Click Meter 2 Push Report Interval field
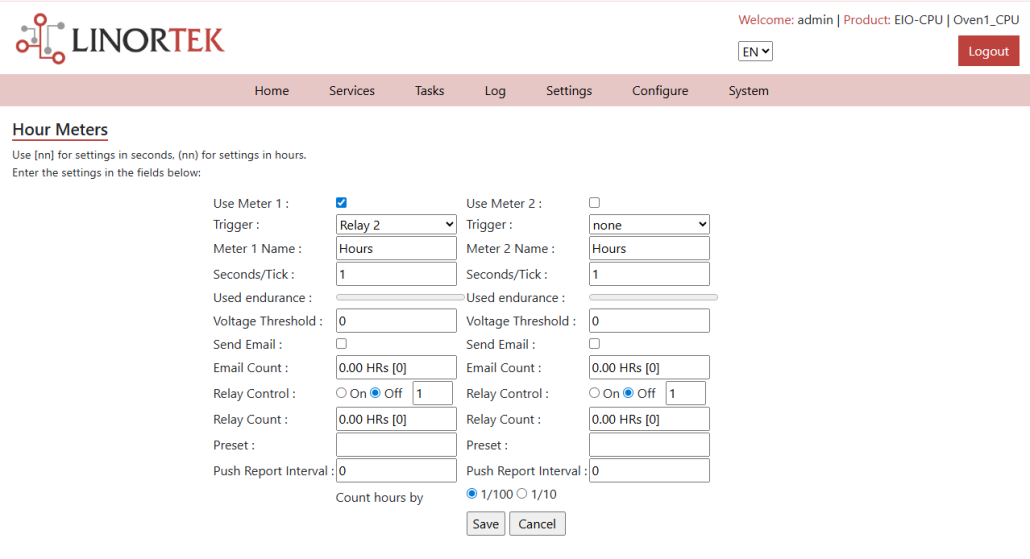This screenshot has height=559, width=1030. point(649,470)
